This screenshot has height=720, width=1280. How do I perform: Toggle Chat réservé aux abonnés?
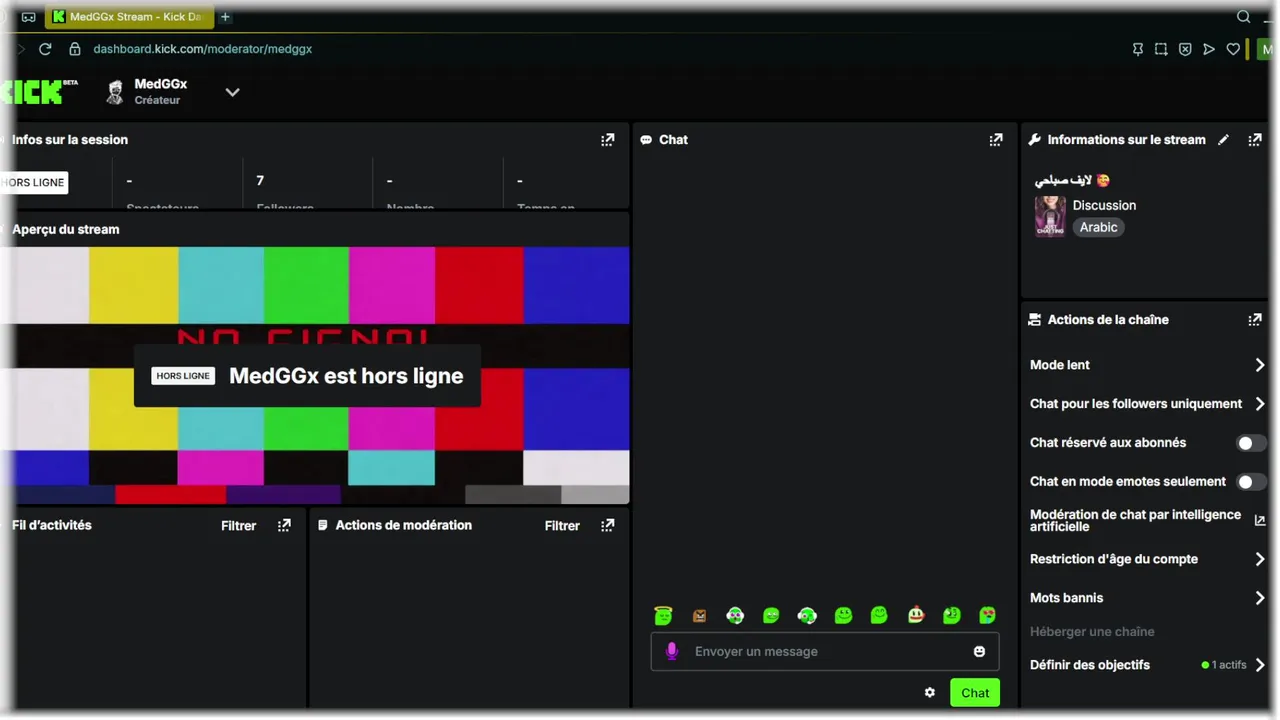pyautogui.click(x=1250, y=443)
